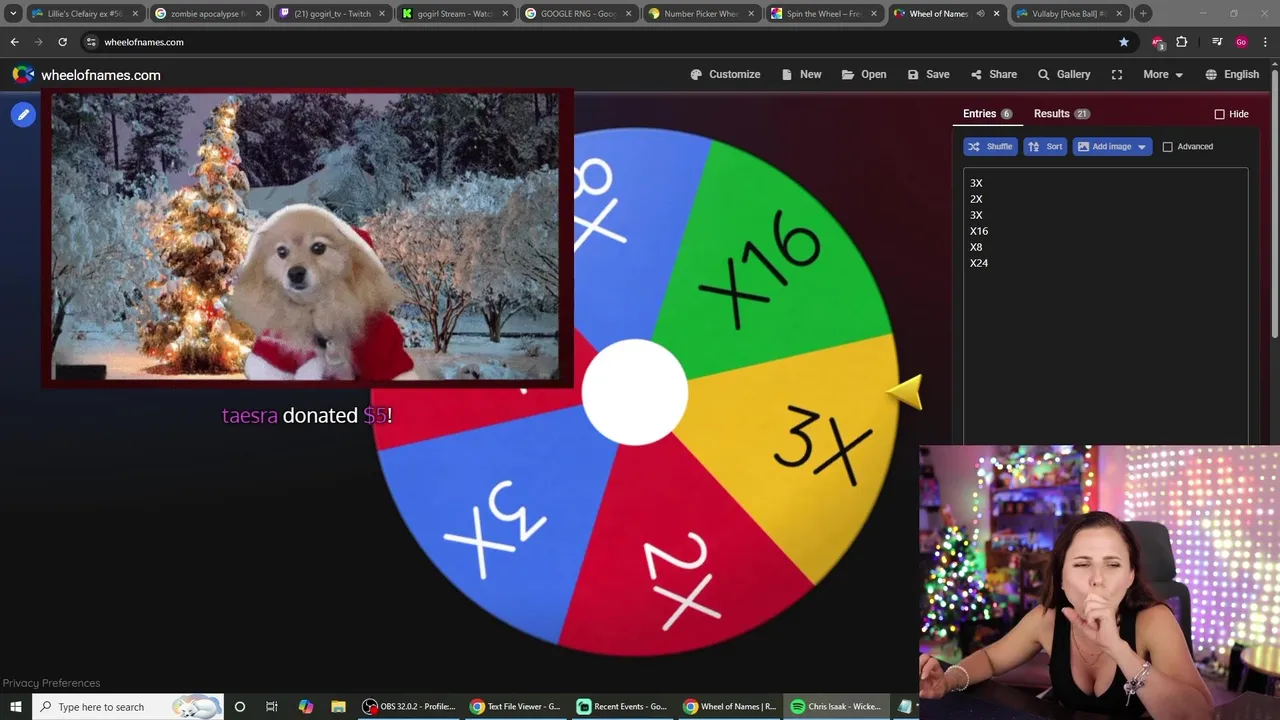Viewport: 1280px width, 720px height.
Task: Switch to Recent Events taskbar window
Action: pos(622,707)
